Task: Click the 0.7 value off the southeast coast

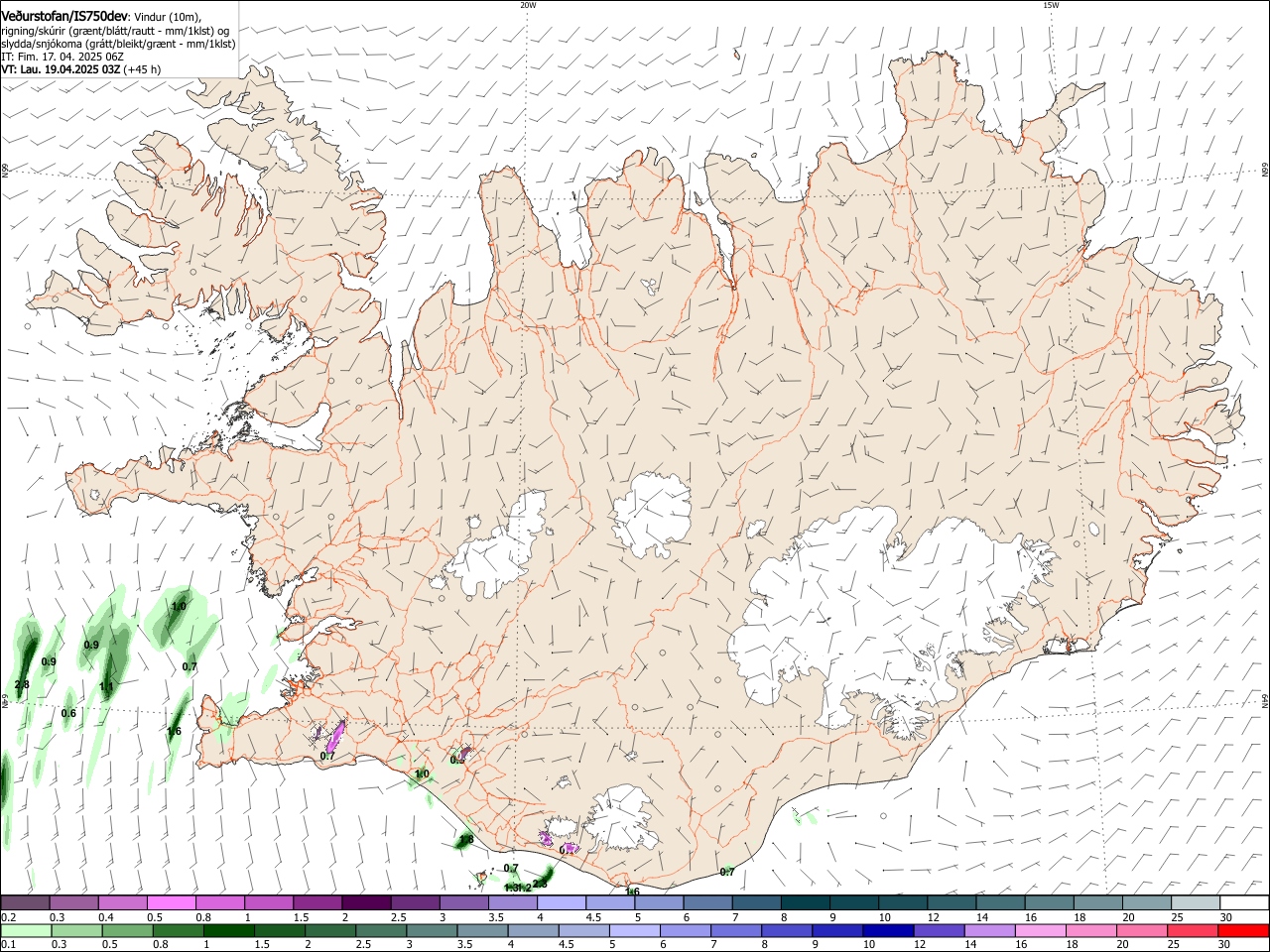Action: coord(727,872)
